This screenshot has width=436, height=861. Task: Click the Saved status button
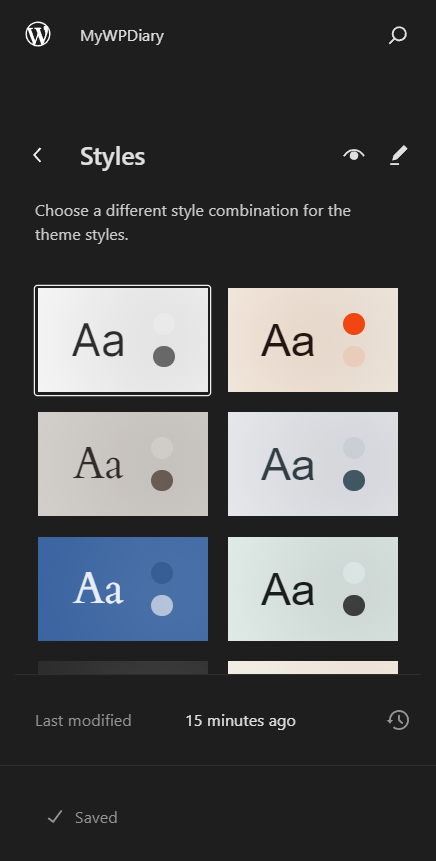(82, 817)
